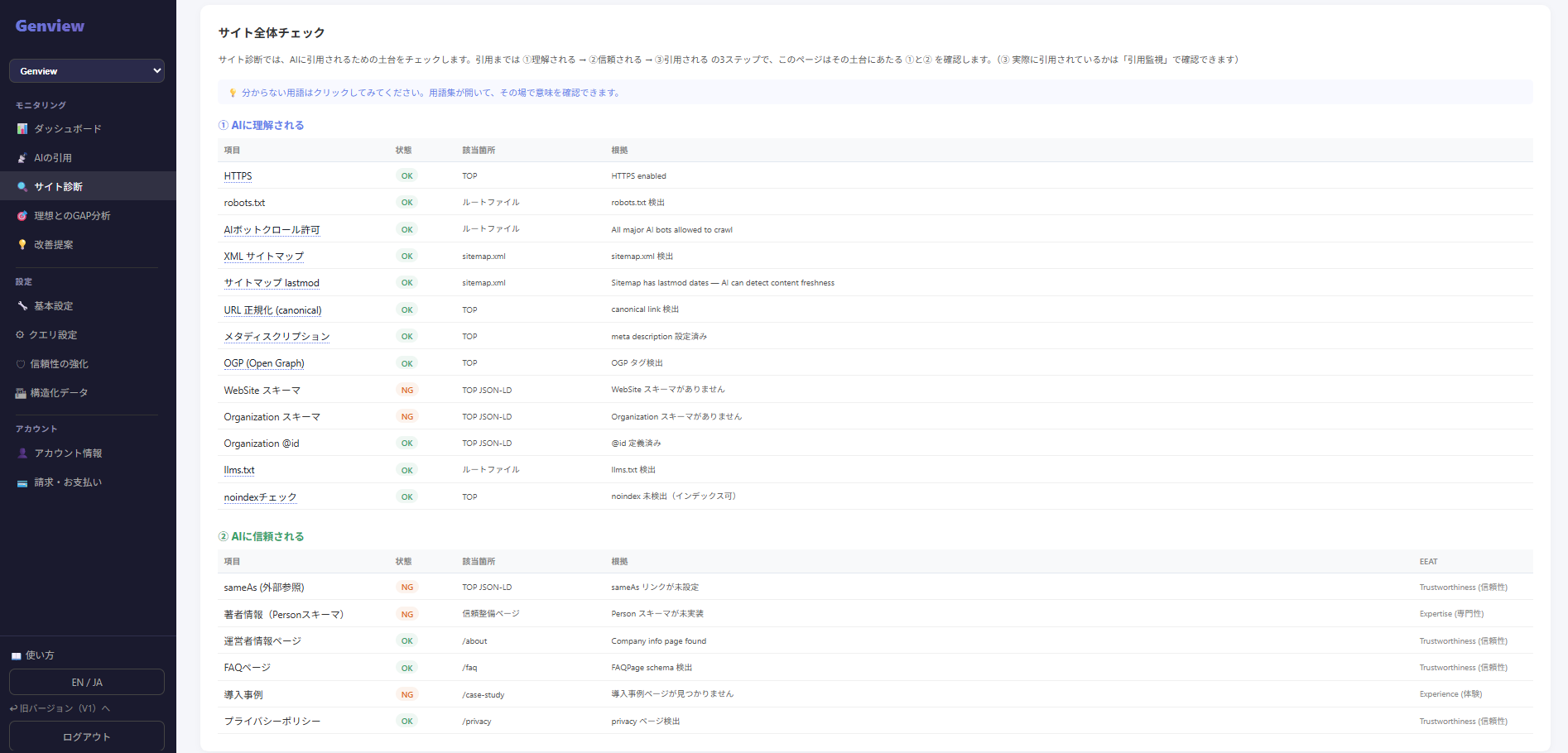Click WebSite スキーマ row label
This screenshot has width=1568, height=753.
pos(262,391)
